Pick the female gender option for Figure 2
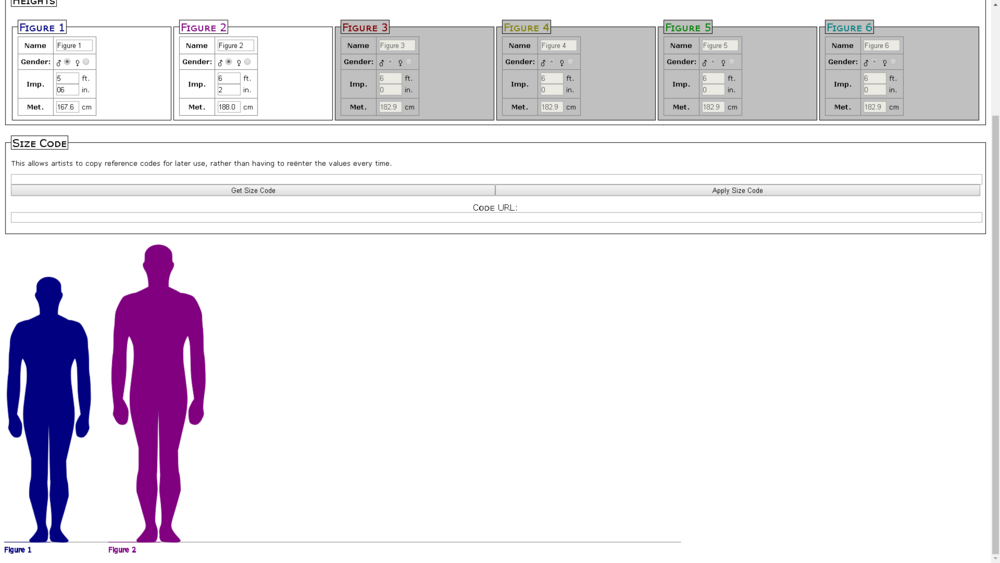Viewport: 1000px width, 563px height. click(x=248, y=62)
